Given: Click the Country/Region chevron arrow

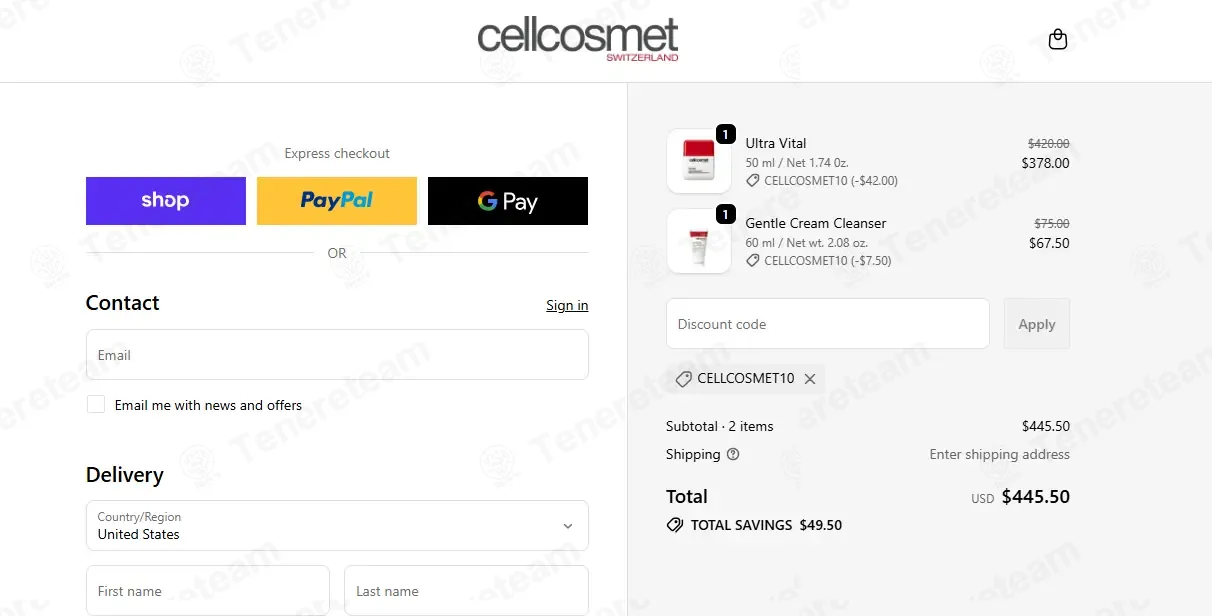Looking at the screenshot, I should (x=568, y=526).
